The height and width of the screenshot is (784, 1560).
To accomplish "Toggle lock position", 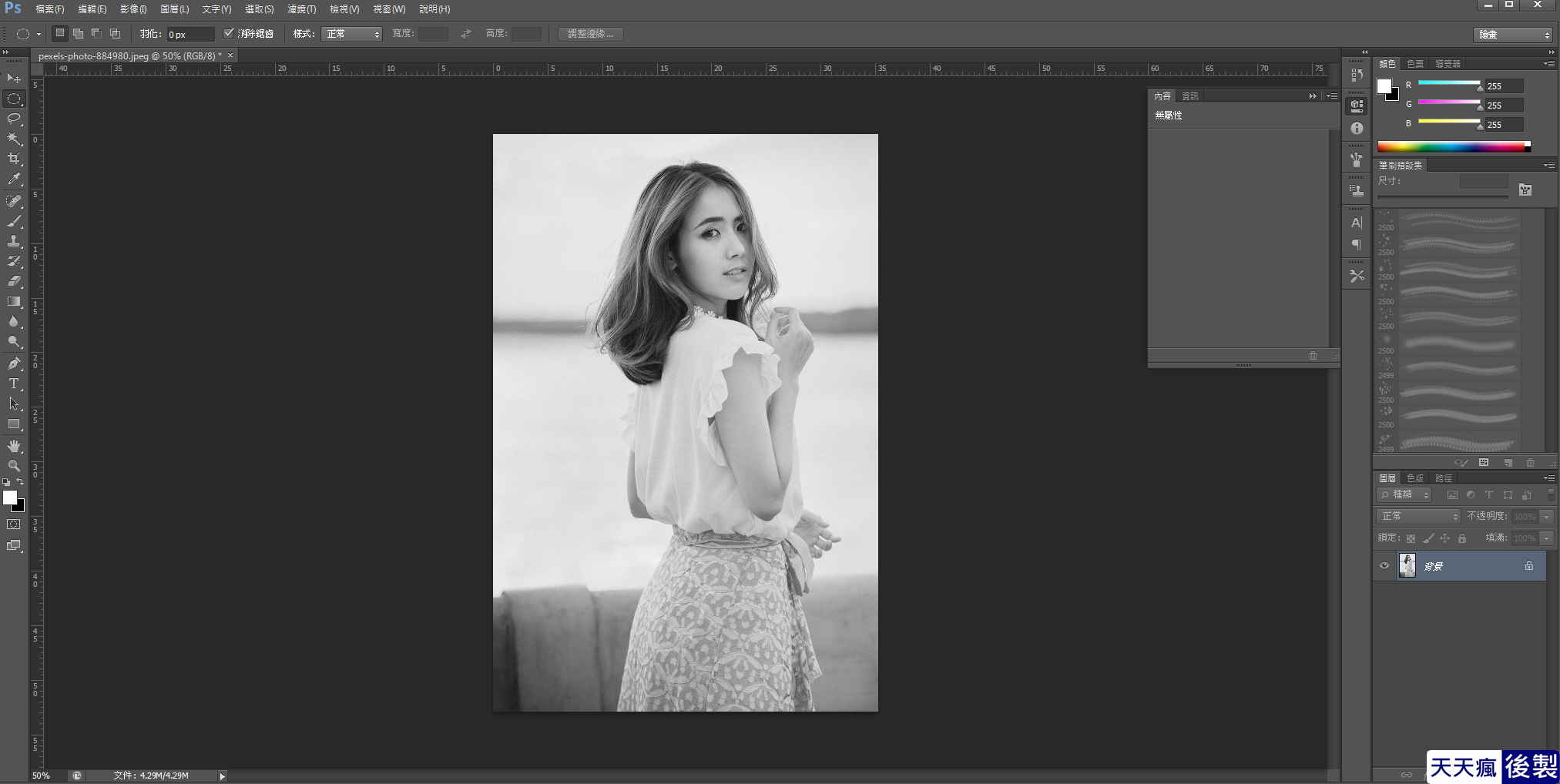I will (1444, 538).
